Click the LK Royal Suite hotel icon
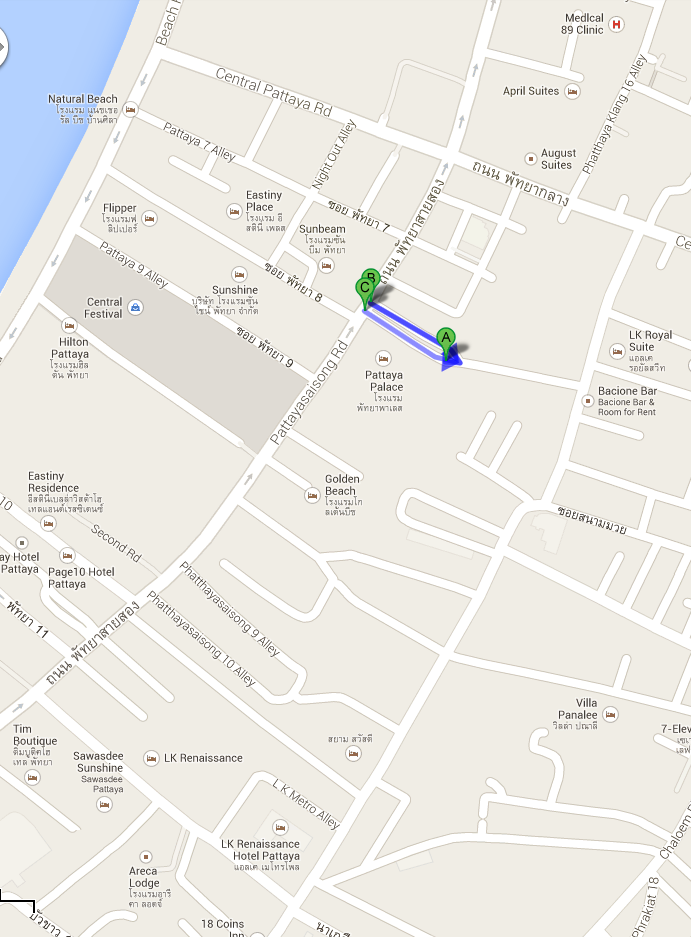The image size is (691, 937). (617, 351)
